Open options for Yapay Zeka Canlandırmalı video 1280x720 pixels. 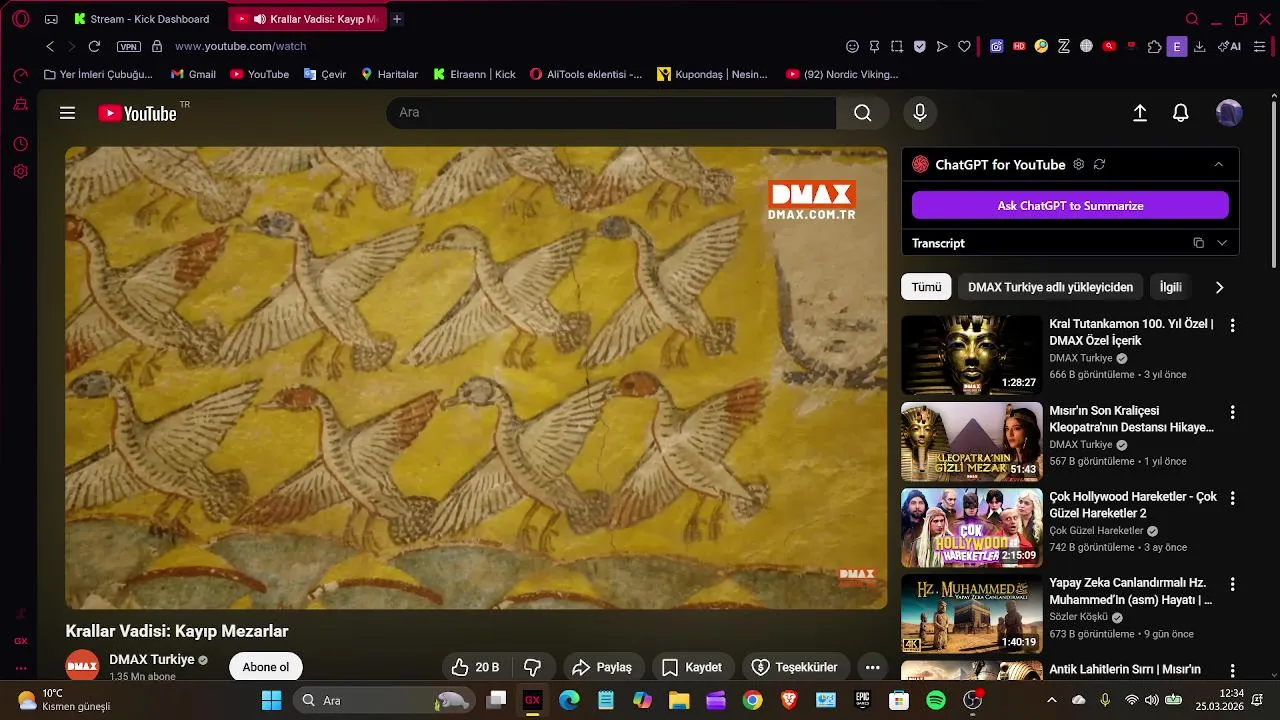click(x=1232, y=584)
